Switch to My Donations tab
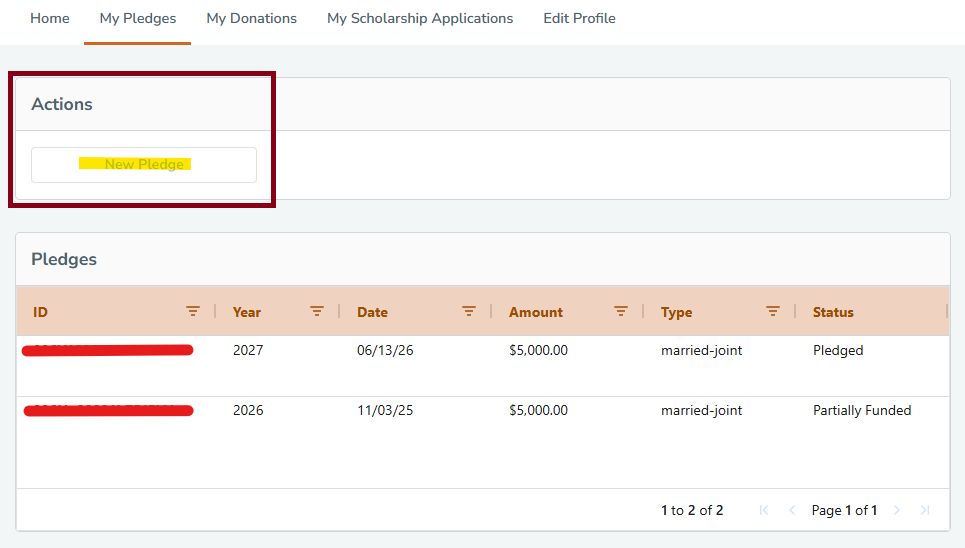 click(251, 18)
